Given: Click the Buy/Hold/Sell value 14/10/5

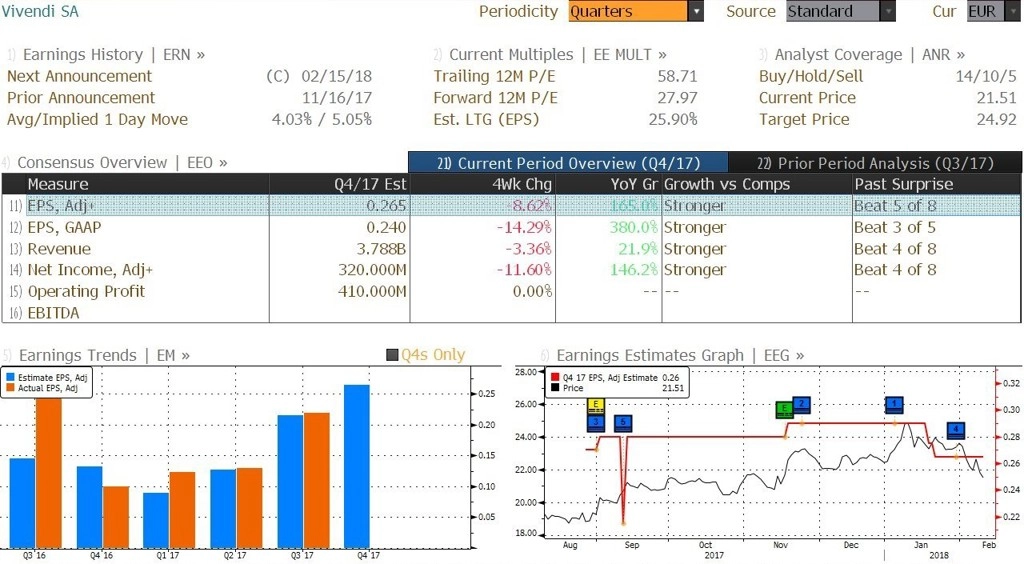Looking at the screenshot, I should (986, 76).
